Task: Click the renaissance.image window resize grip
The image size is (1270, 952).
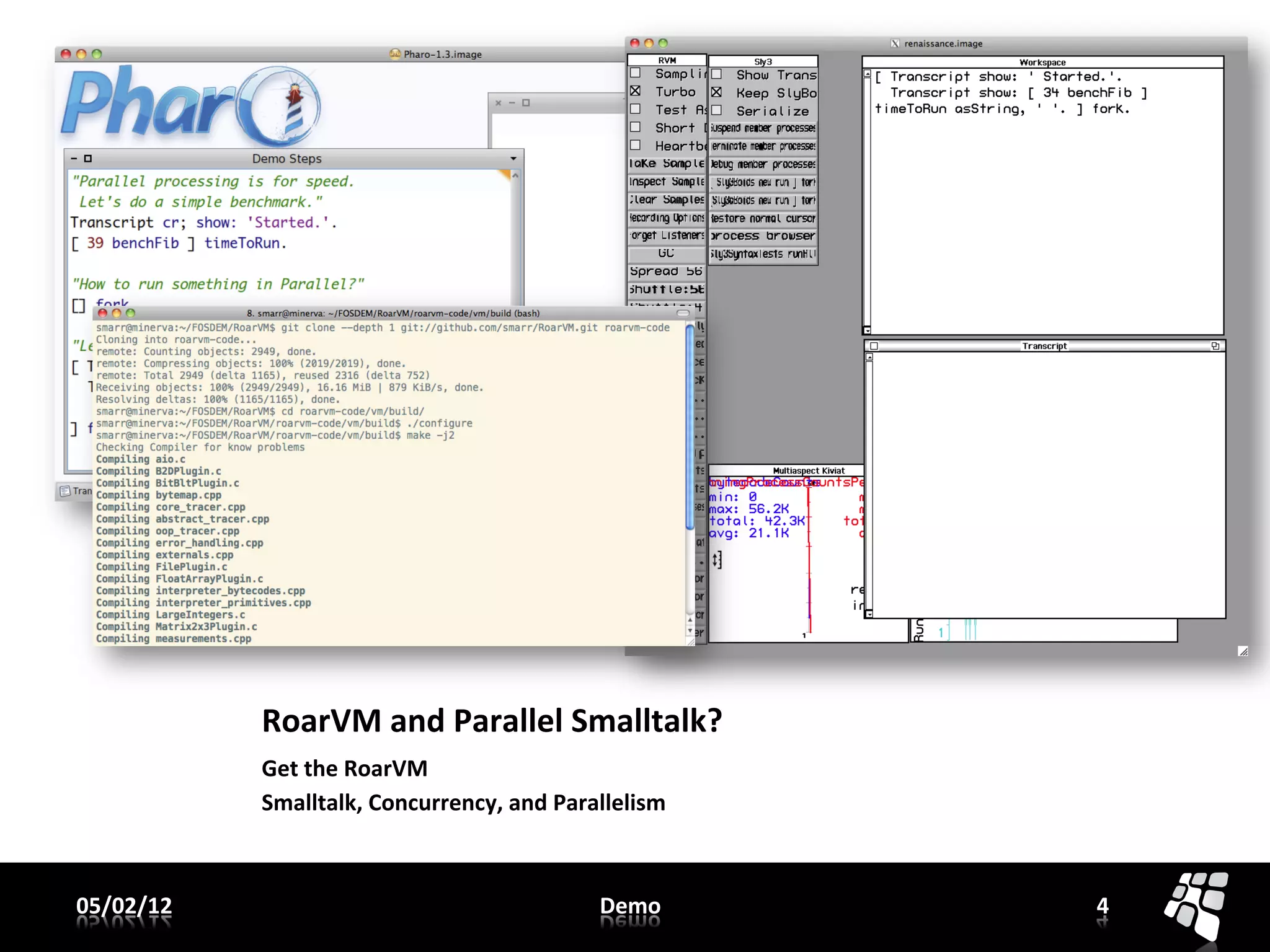Action: 1243,651
